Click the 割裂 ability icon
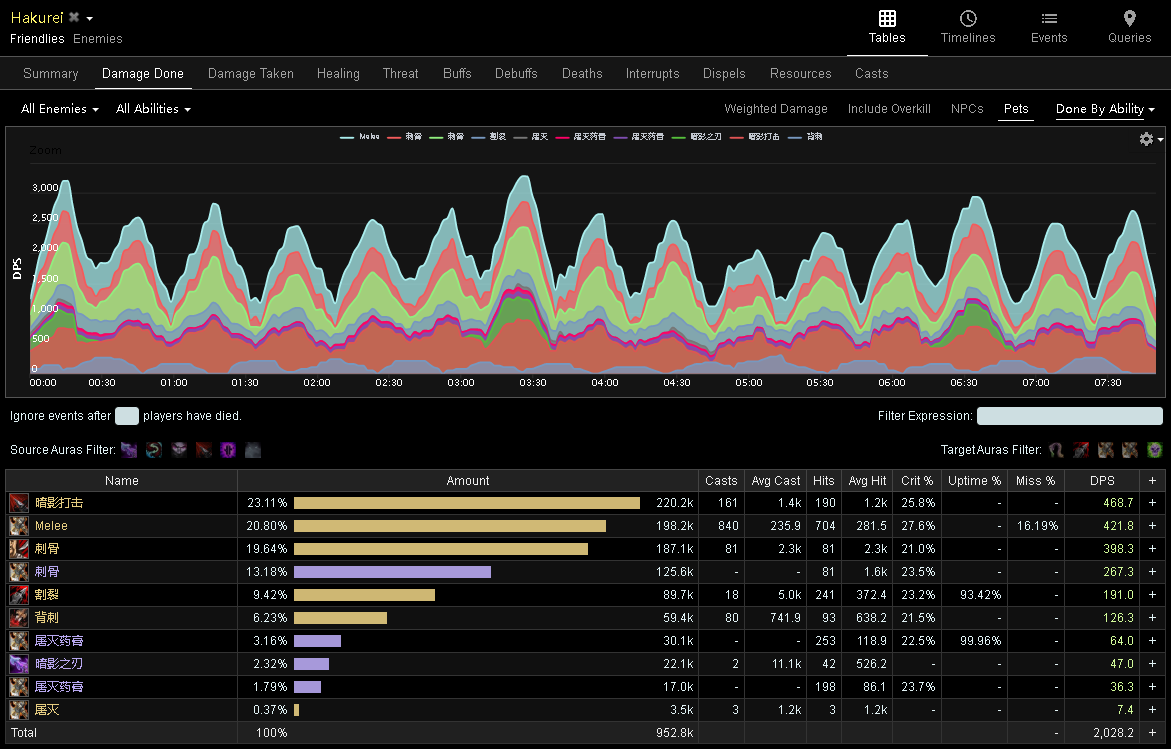 [x=19, y=595]
